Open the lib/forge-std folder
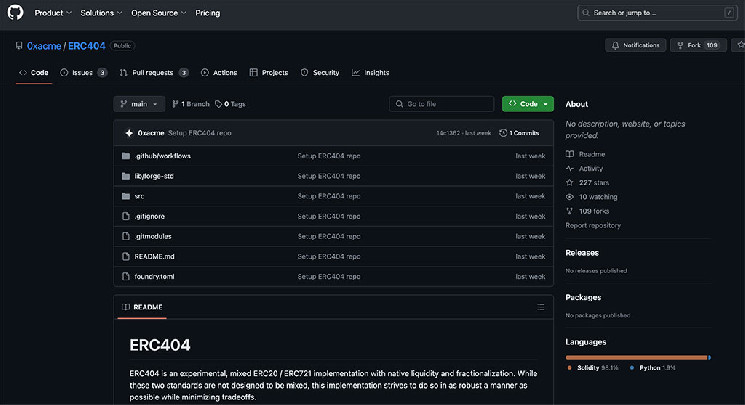The width and height of the screenshot is (745, 405). 154,176
